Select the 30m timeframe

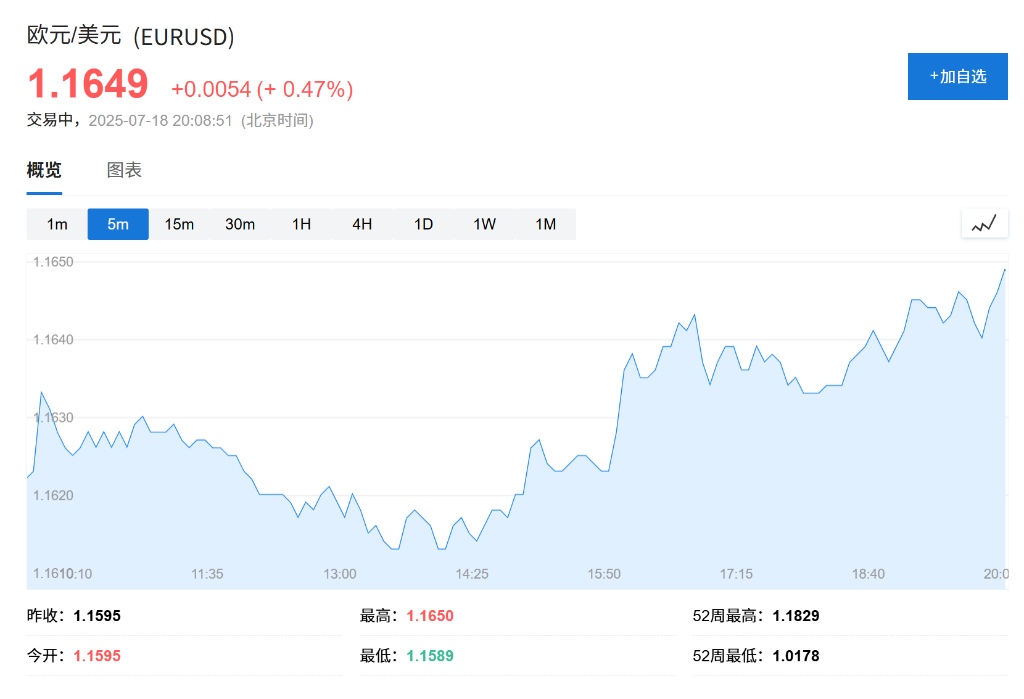240,224
